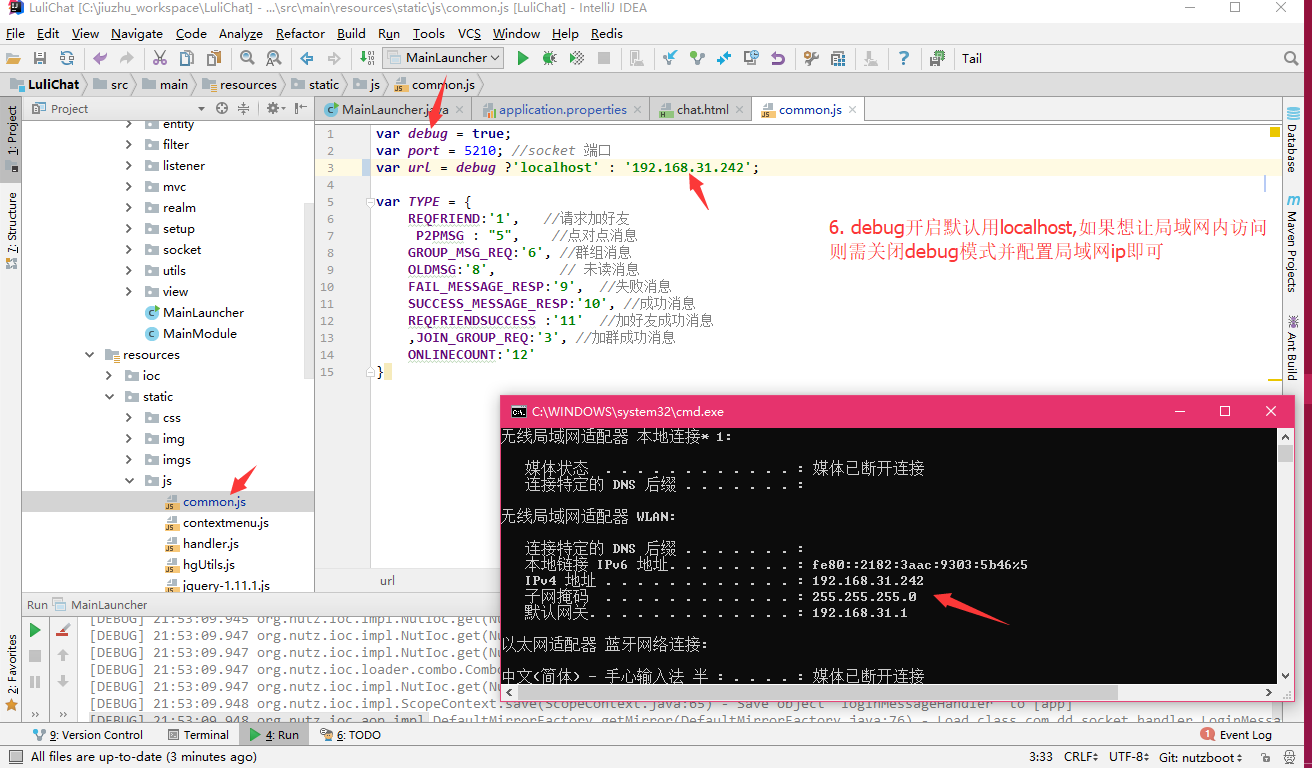Open the TODO tool window
Image resolution: width=1312 pixels, height=768 pixels.
point(350,734)
